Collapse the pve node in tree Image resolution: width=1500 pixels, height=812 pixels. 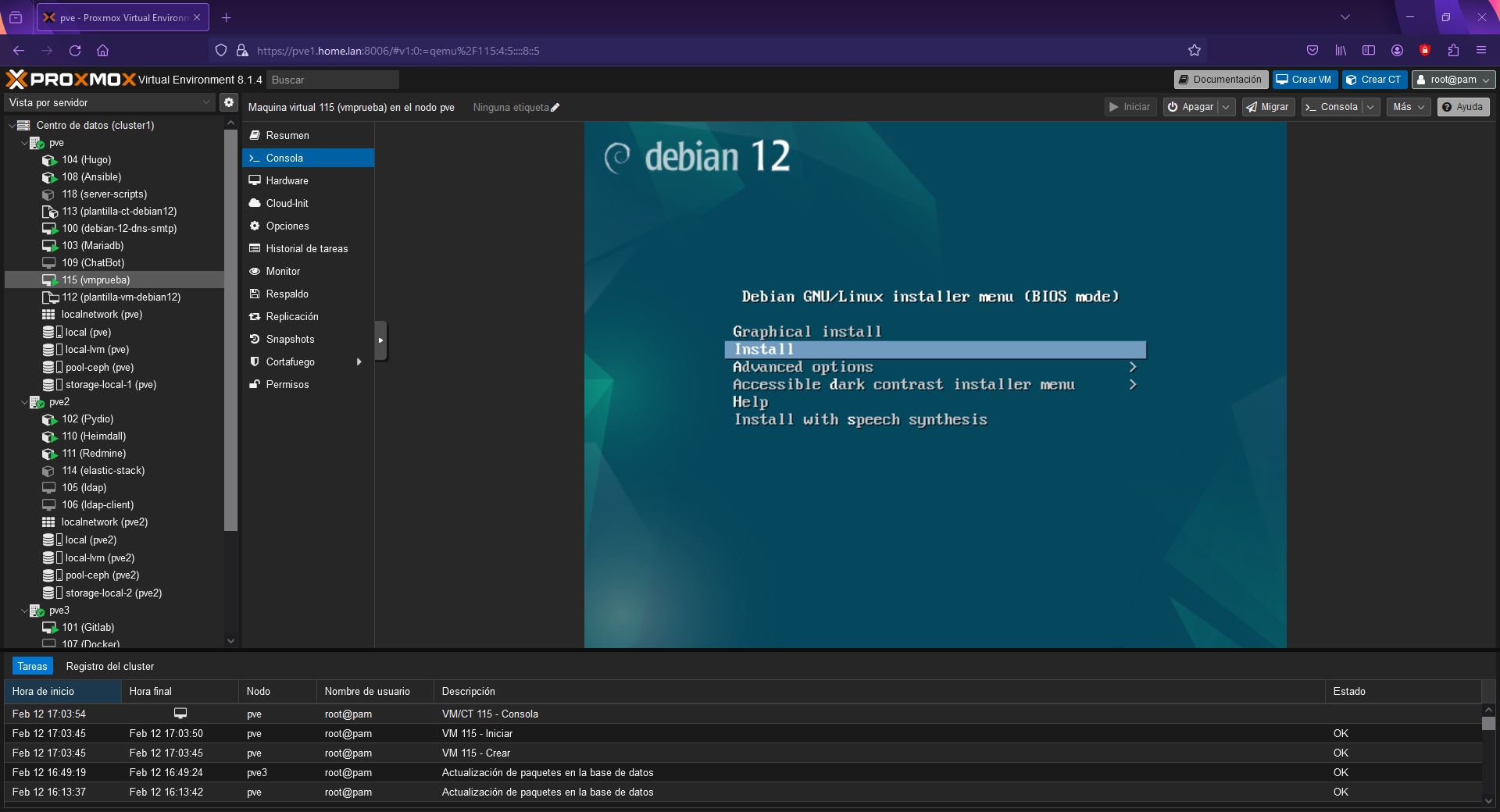pos(23,143)
